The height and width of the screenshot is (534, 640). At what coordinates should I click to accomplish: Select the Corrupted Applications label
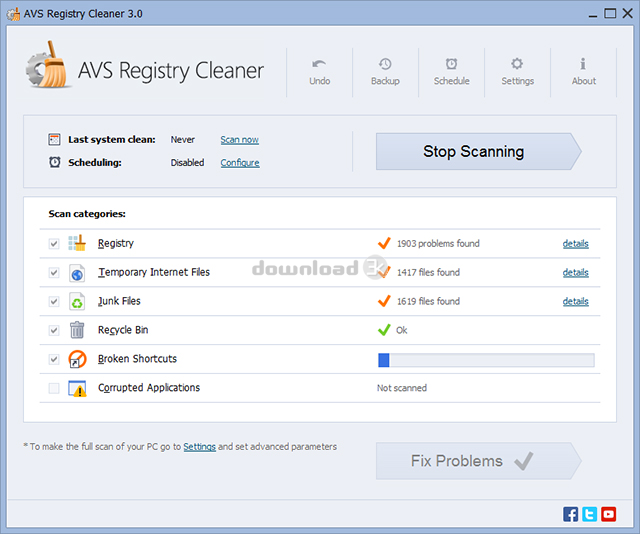click(x=149, y=388)
